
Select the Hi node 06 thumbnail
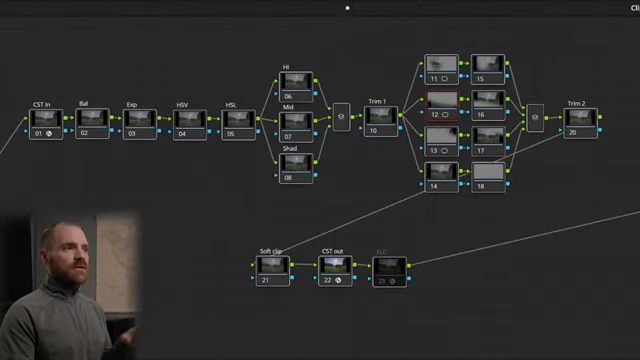[296, 82]
